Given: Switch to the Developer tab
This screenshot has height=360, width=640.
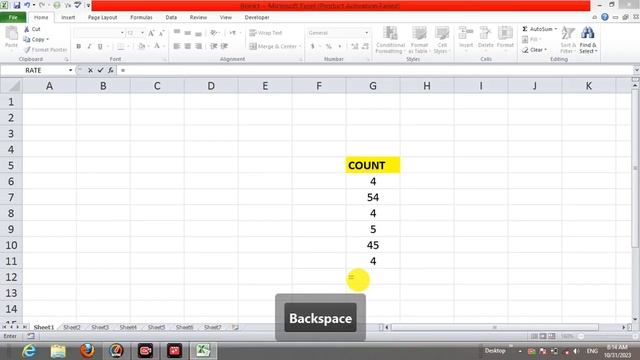Looking at the screenshot, I should point(257,18).
